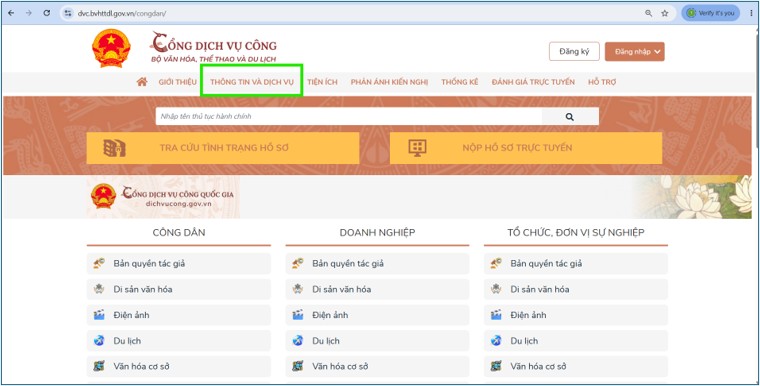Open Điện ảnh under Doanh nghiệp
The image size is (760, 386).
click(x=377, y=315)
